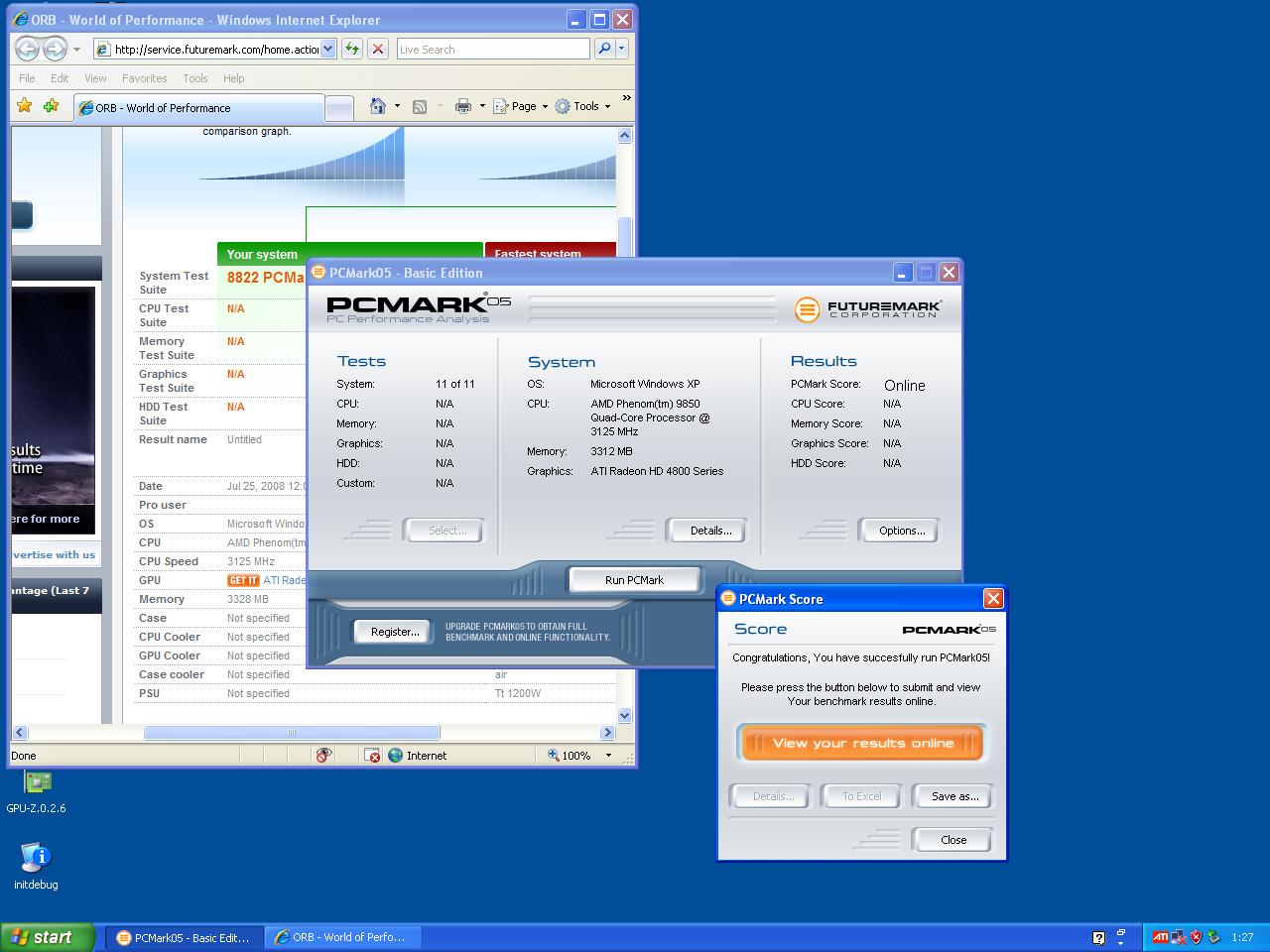The image size is (1270, 952).
Task: Show more command bar items chevron
Action: click(x=626, y=98)
